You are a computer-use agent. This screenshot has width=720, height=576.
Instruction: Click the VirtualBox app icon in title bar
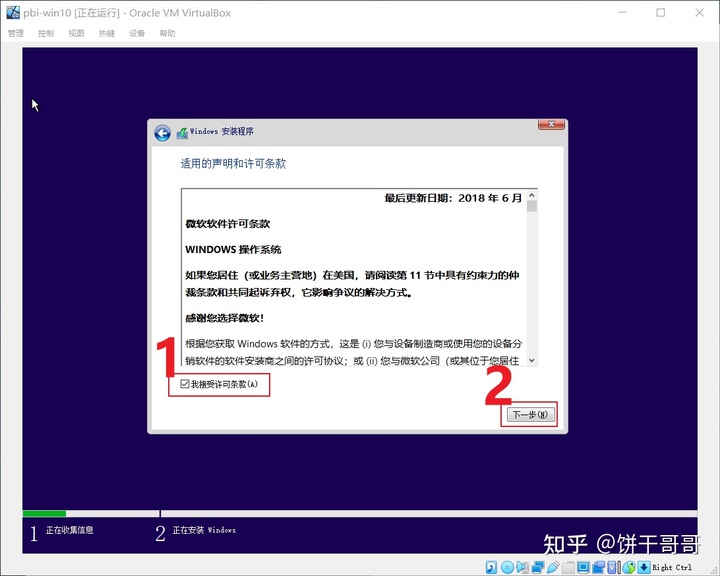click(13, 12)
